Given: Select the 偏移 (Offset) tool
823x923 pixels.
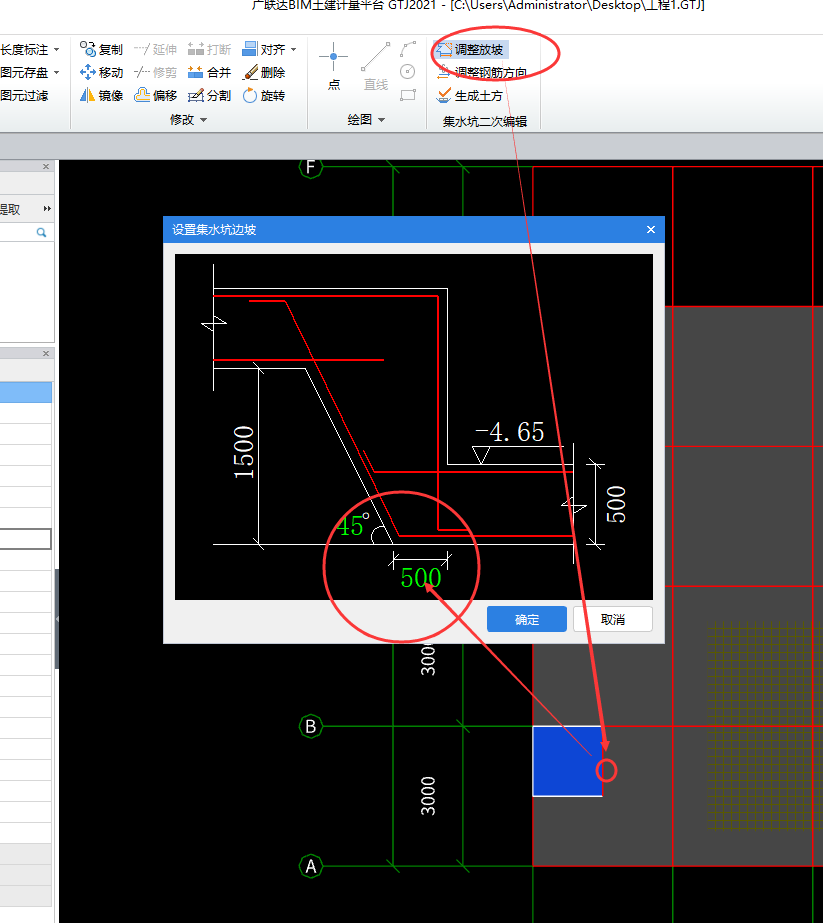Looking at the screenshot, I should point(155,95).
